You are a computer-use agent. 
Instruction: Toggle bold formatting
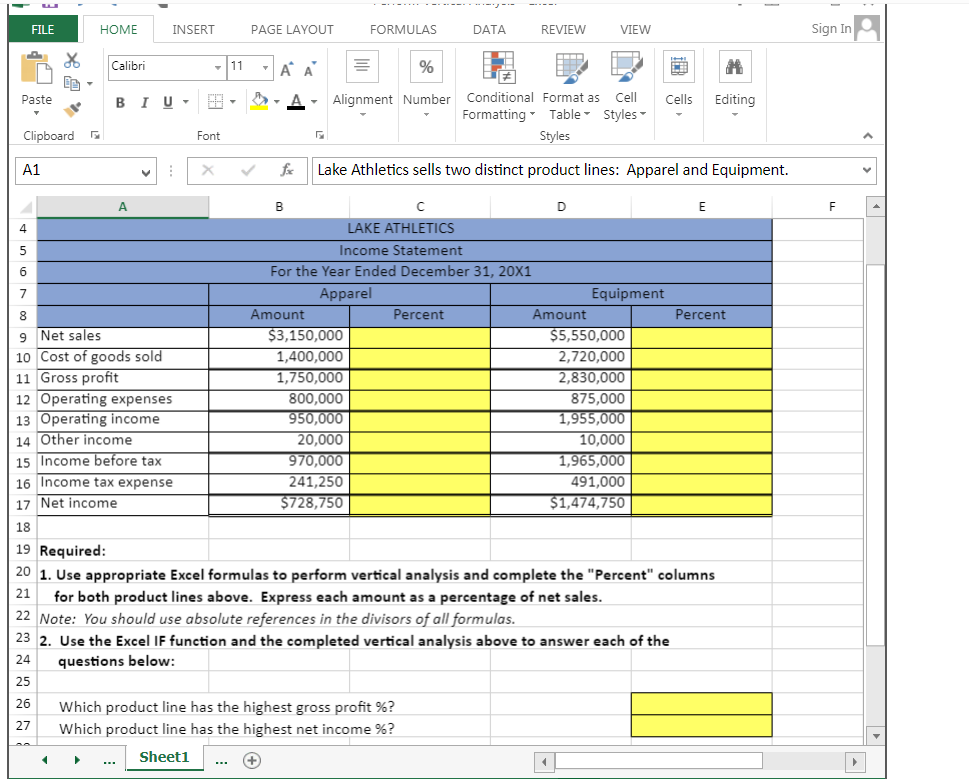click(119, 102)
